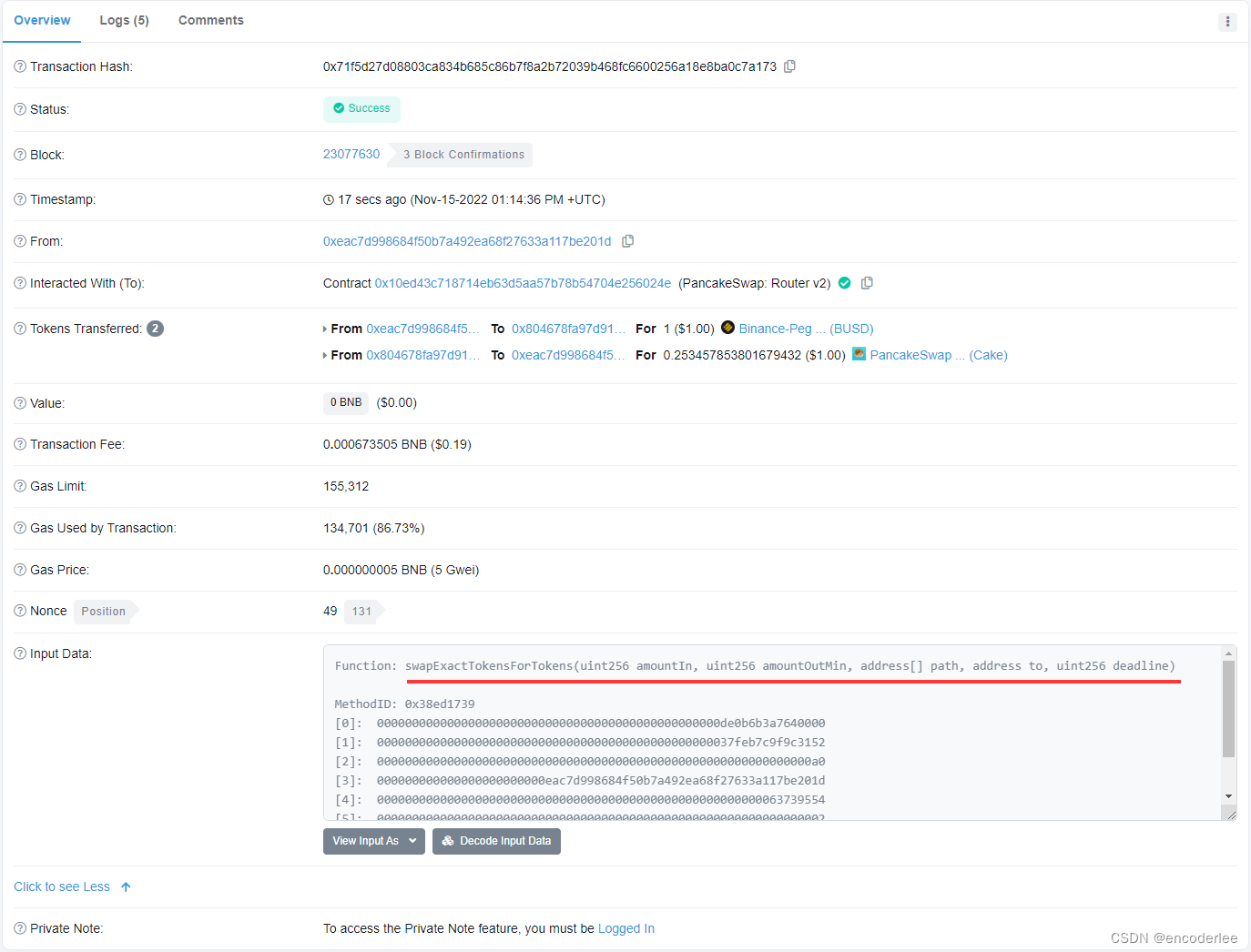Click the input data box resize handle

coord(1230,815)
